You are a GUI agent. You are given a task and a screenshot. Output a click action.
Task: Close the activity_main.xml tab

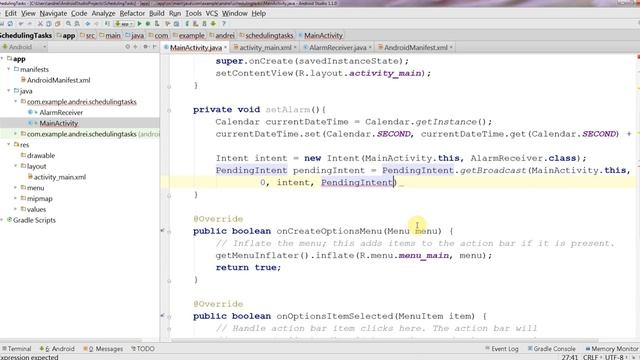coord(295,47)
